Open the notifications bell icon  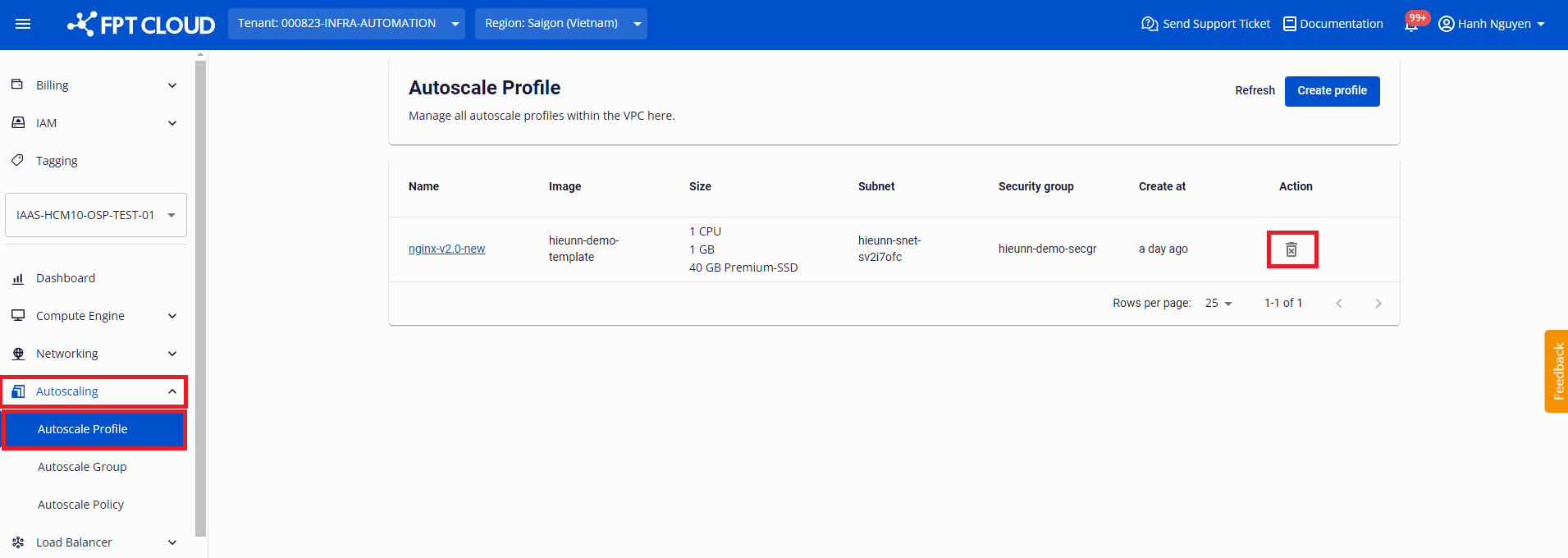(x=1411, y=25)
